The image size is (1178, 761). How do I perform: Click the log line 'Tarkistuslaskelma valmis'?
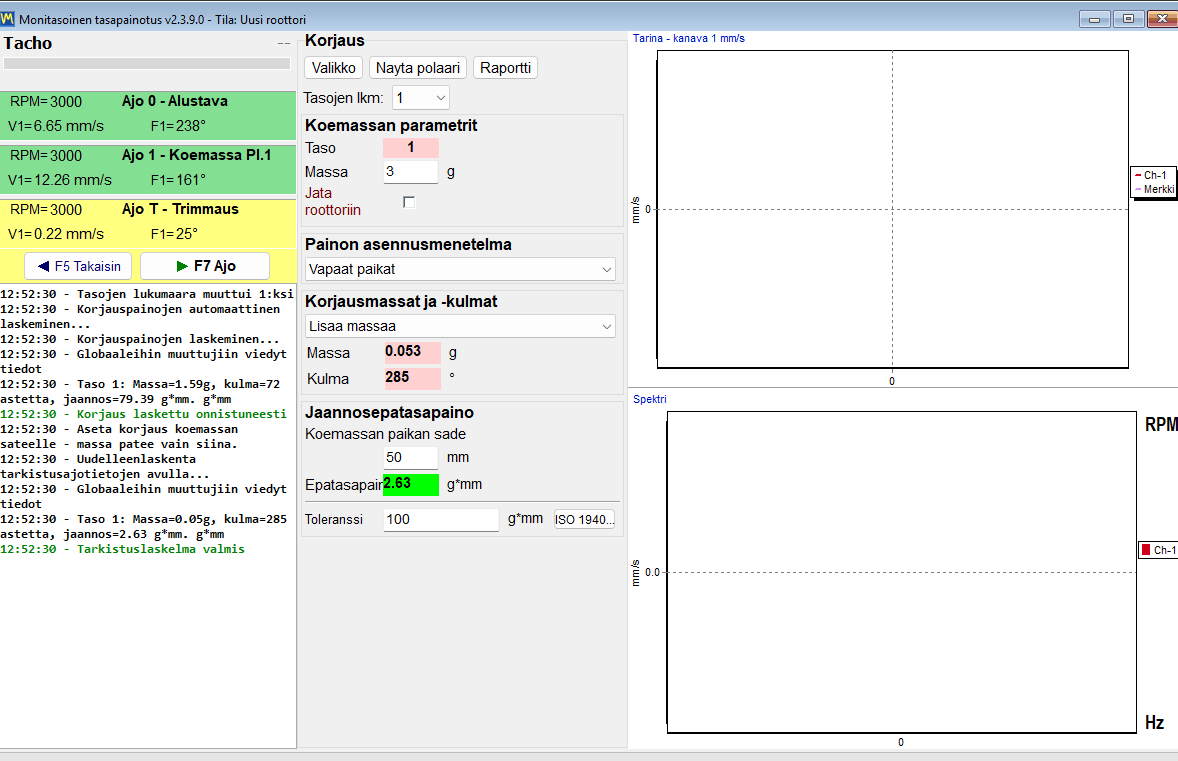[x=122, y=549]
